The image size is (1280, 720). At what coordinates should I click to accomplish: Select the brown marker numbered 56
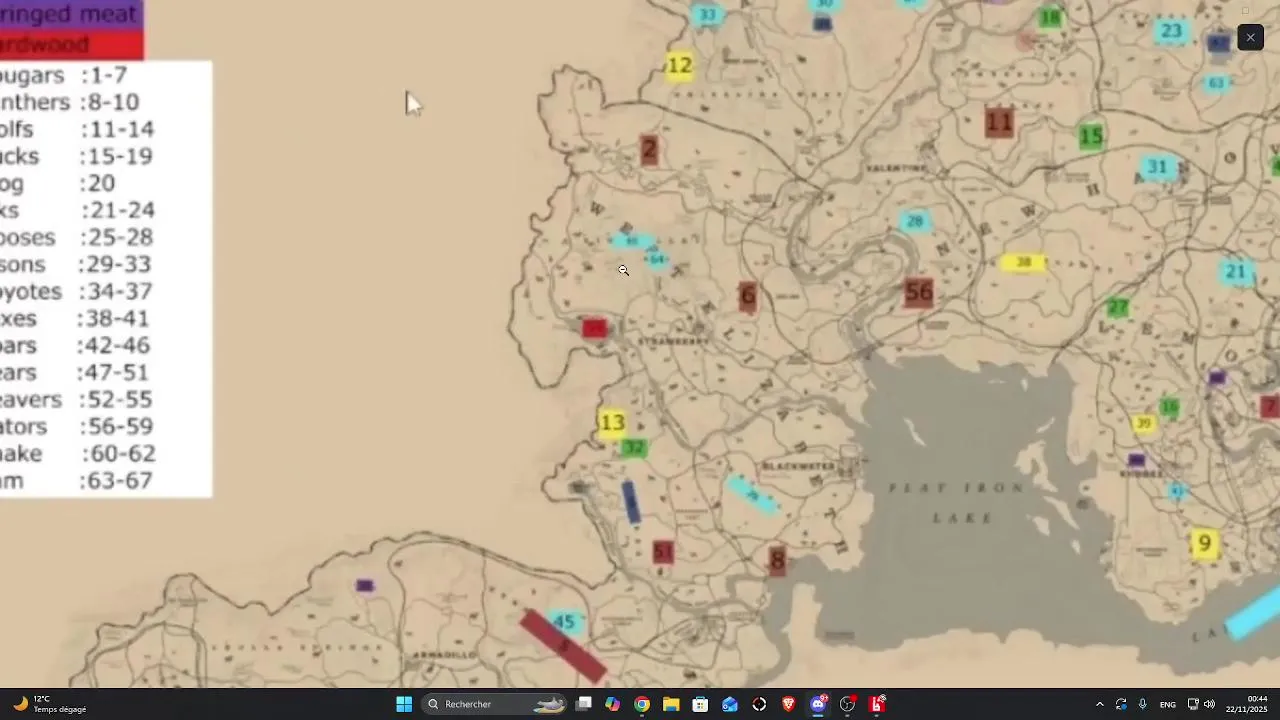click(x=918, y=293)
